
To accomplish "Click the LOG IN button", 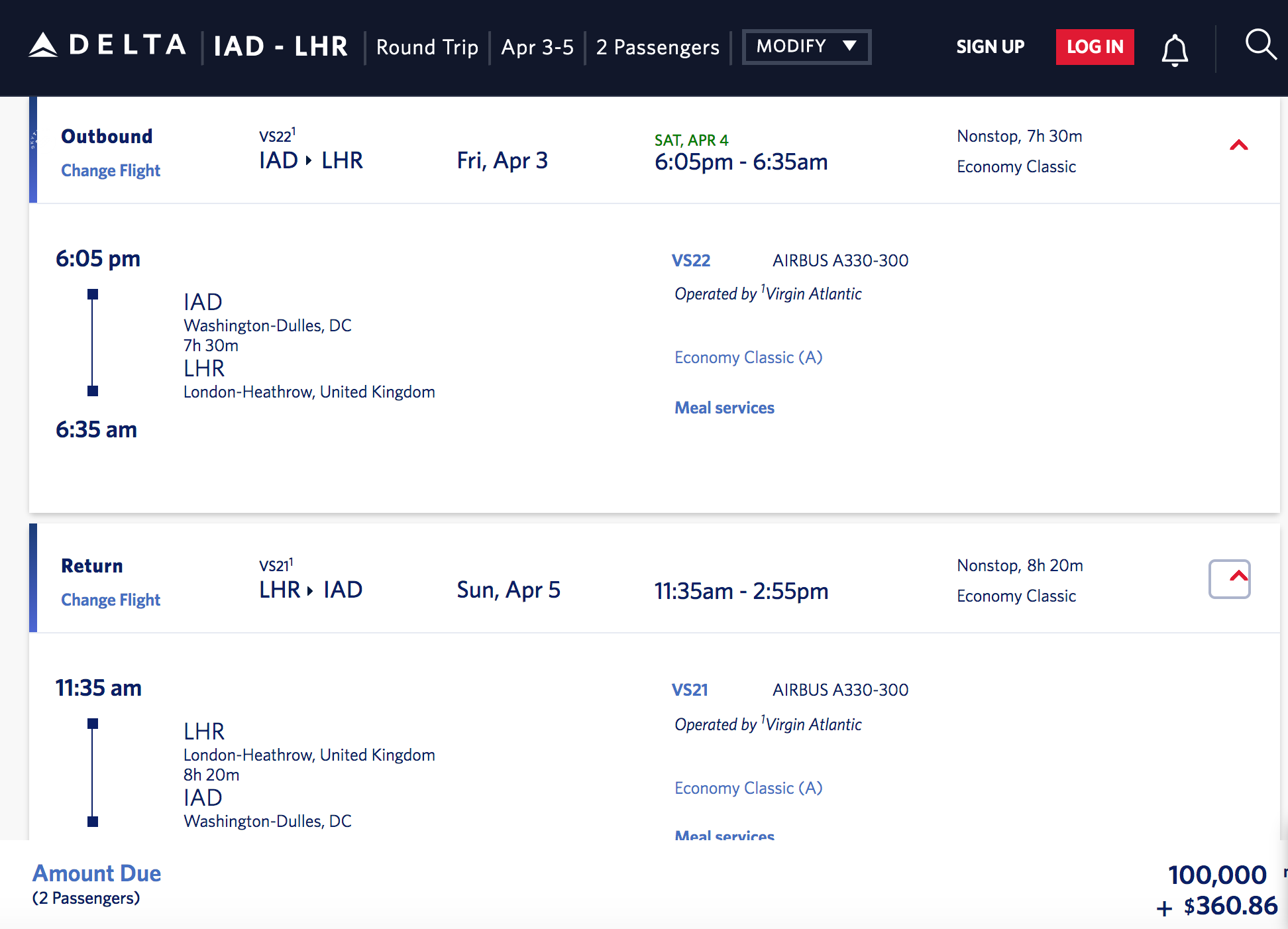I will point(1095,46).
